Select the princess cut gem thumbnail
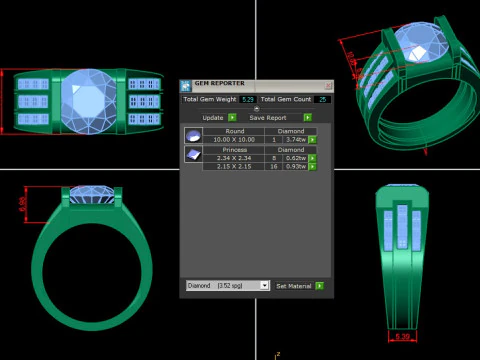The image size is (480, 360). point(193,154)
